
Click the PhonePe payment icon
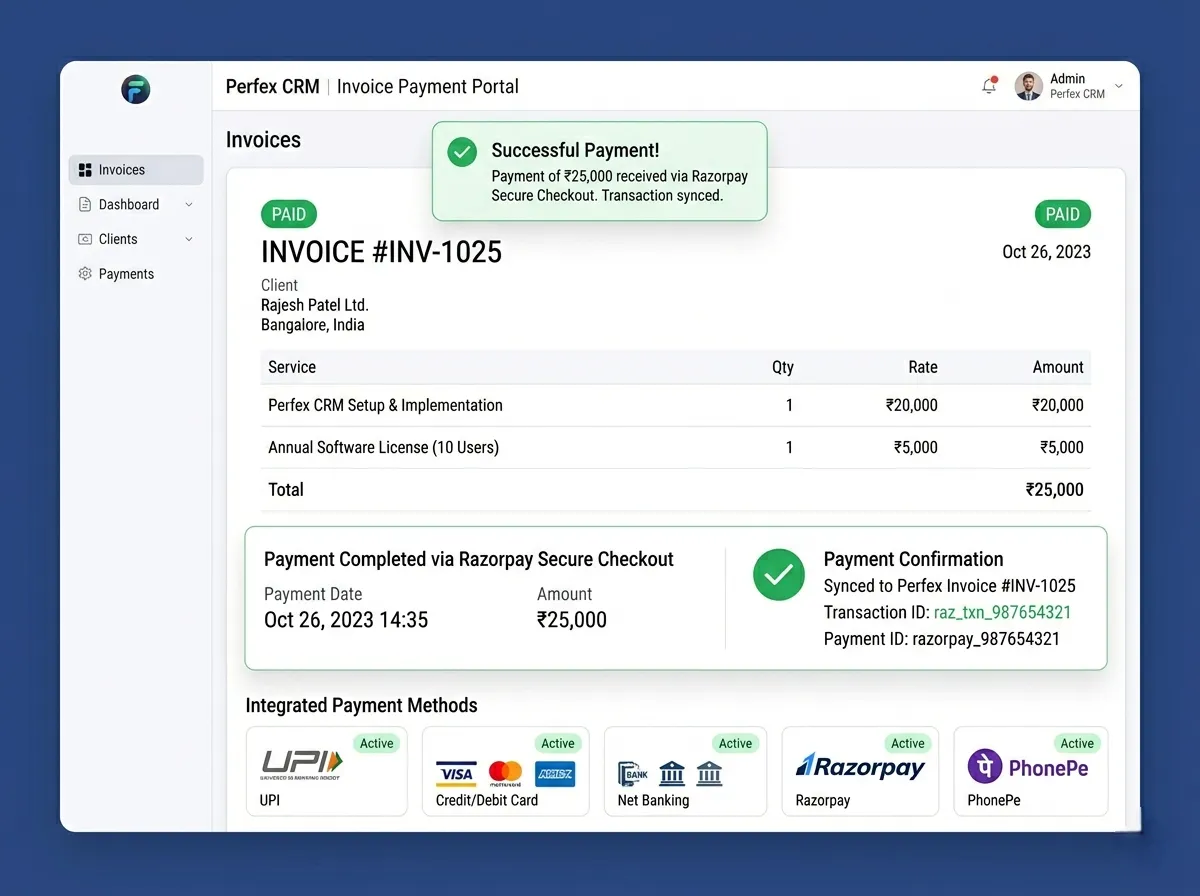point(985,767)
